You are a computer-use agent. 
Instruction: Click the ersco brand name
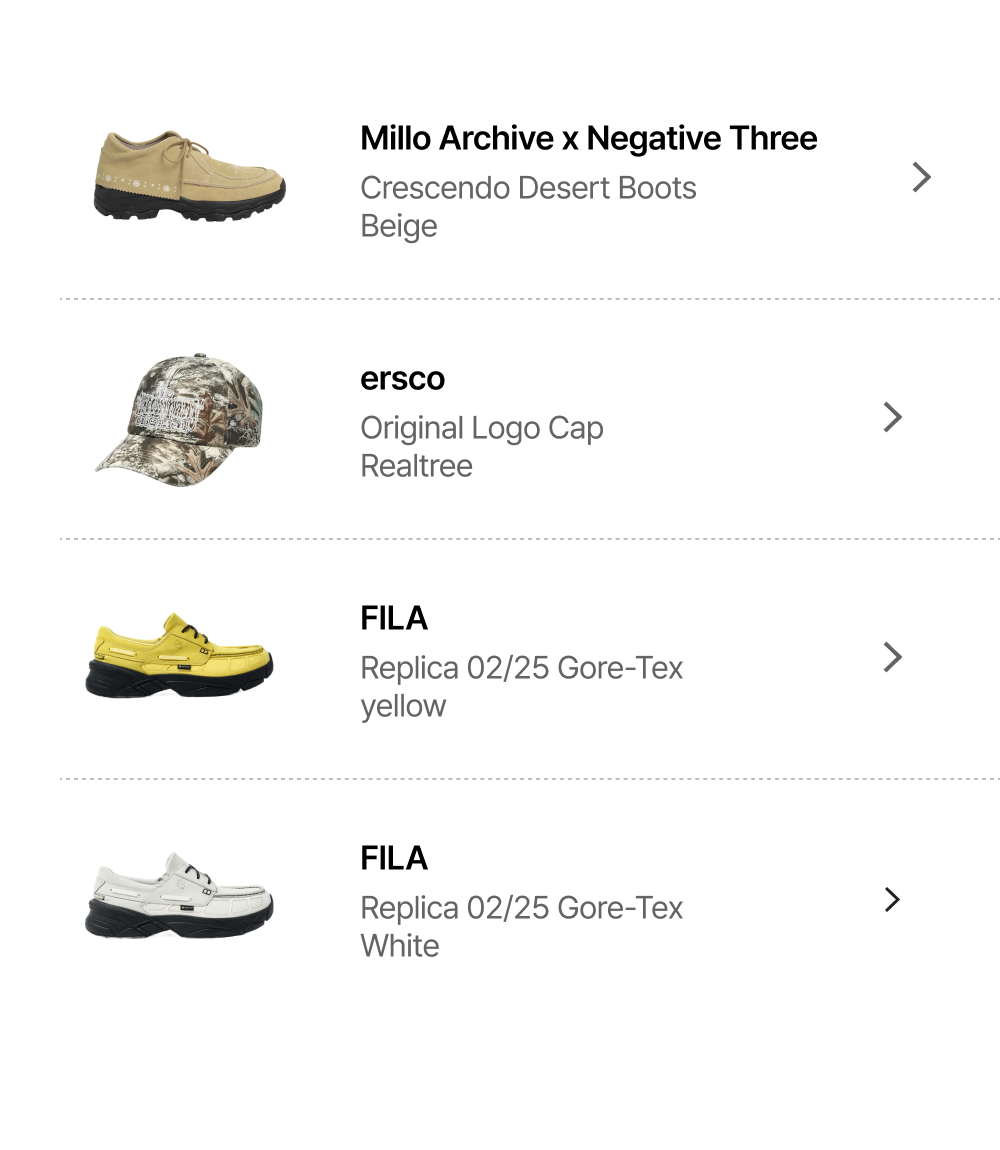click(402, 379)
